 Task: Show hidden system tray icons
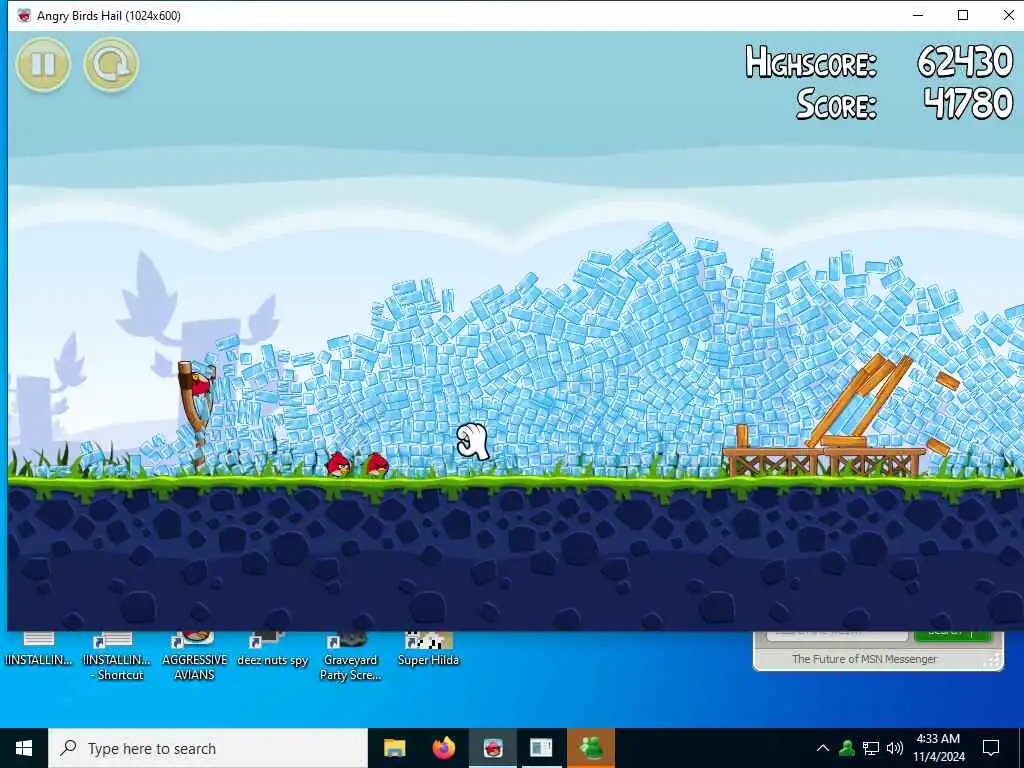[x=823, y=748]
